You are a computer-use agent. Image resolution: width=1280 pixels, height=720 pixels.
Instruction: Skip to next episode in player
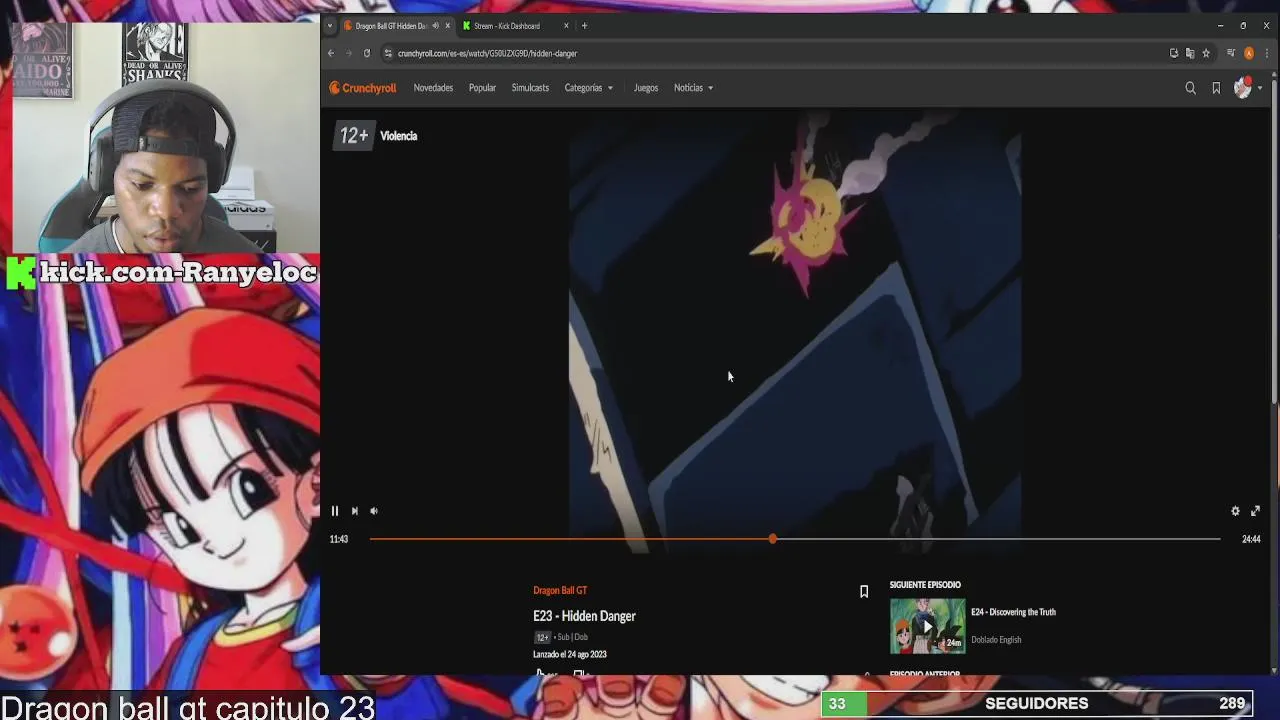pos(354,511)
